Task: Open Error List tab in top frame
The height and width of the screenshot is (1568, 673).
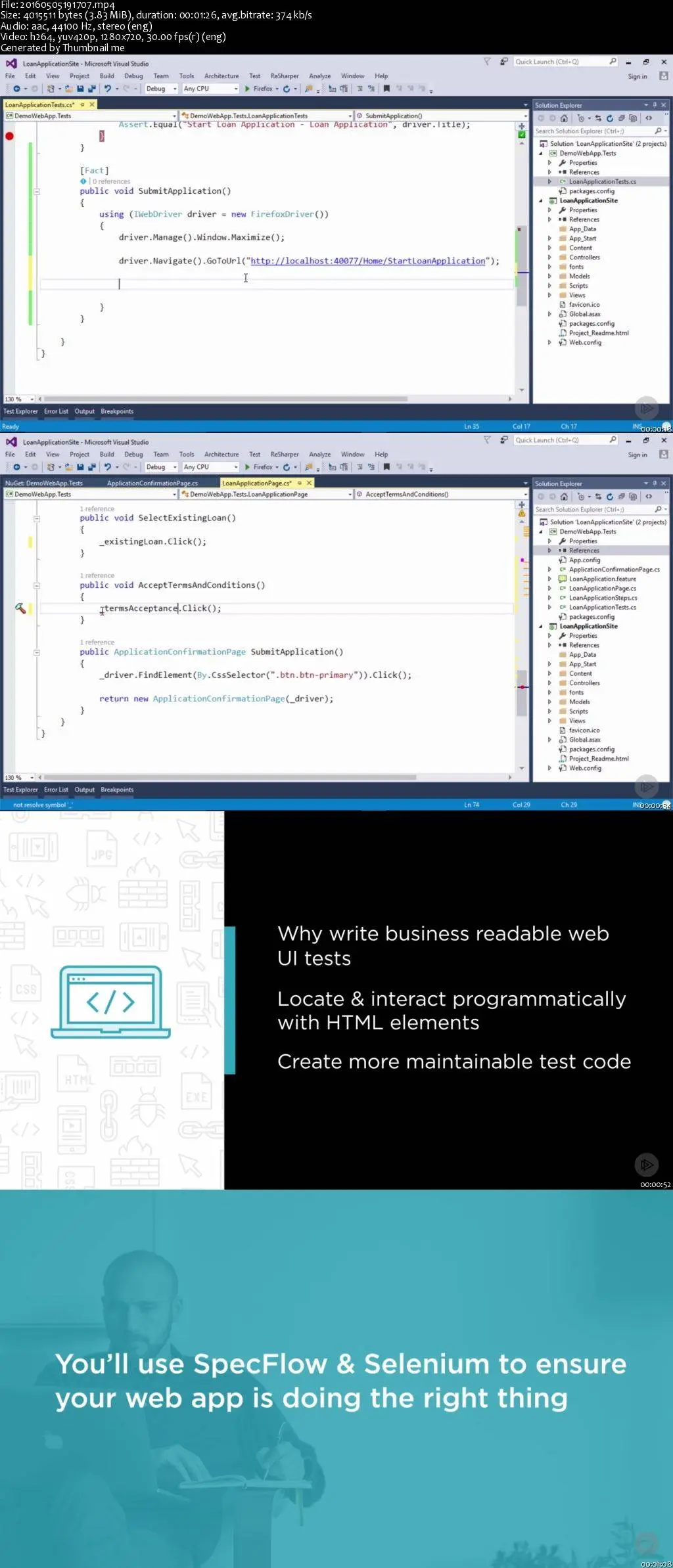Action: pyautogui.click(x=56, y=411)
